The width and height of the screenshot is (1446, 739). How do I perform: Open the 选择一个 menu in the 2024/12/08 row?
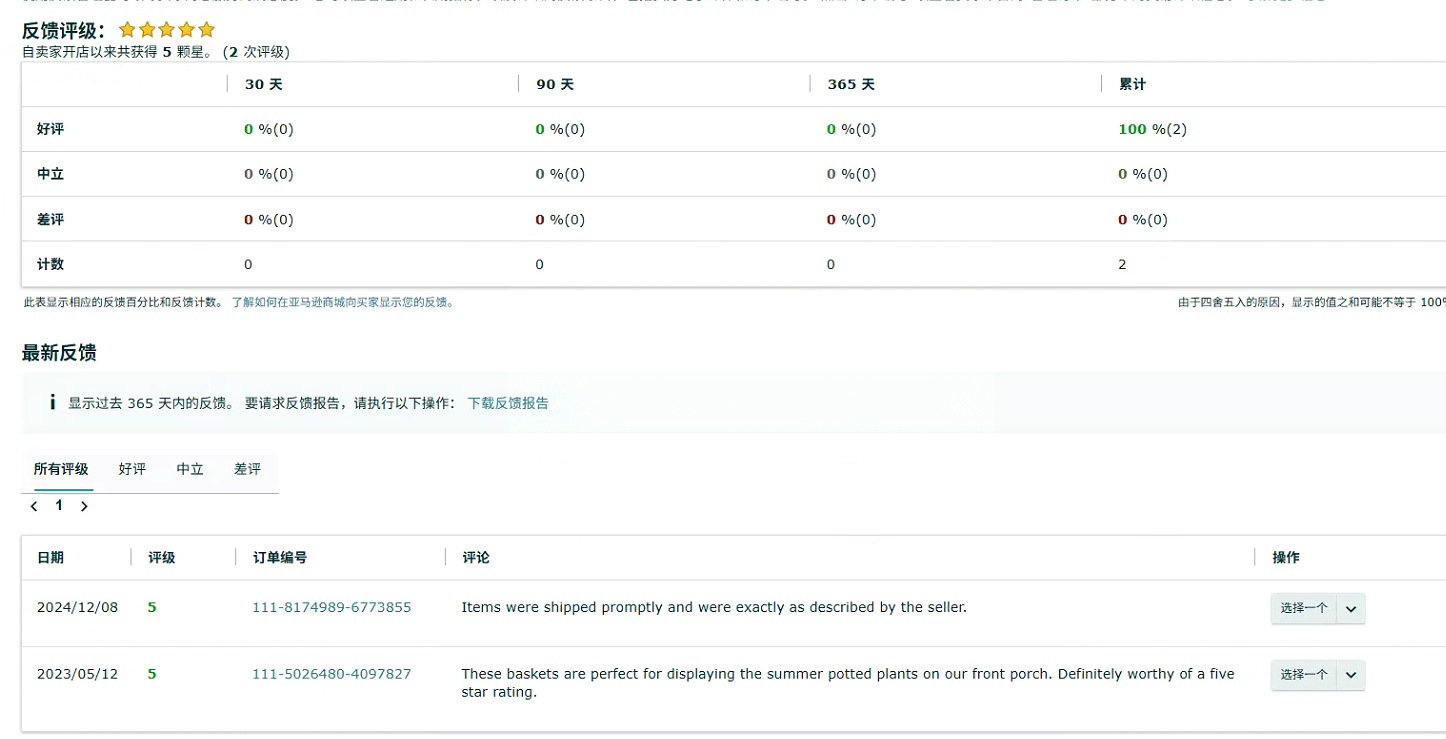point(1303,608)
